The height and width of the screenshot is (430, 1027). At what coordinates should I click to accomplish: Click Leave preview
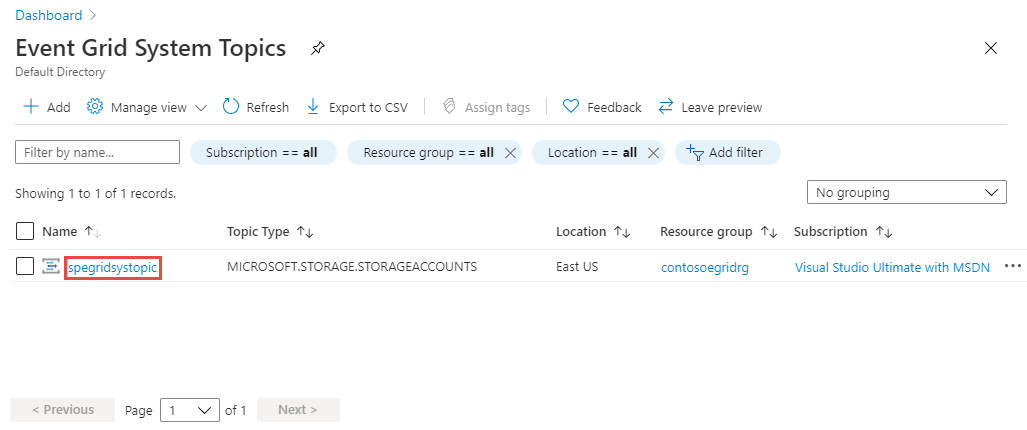[x=710, y=107]
